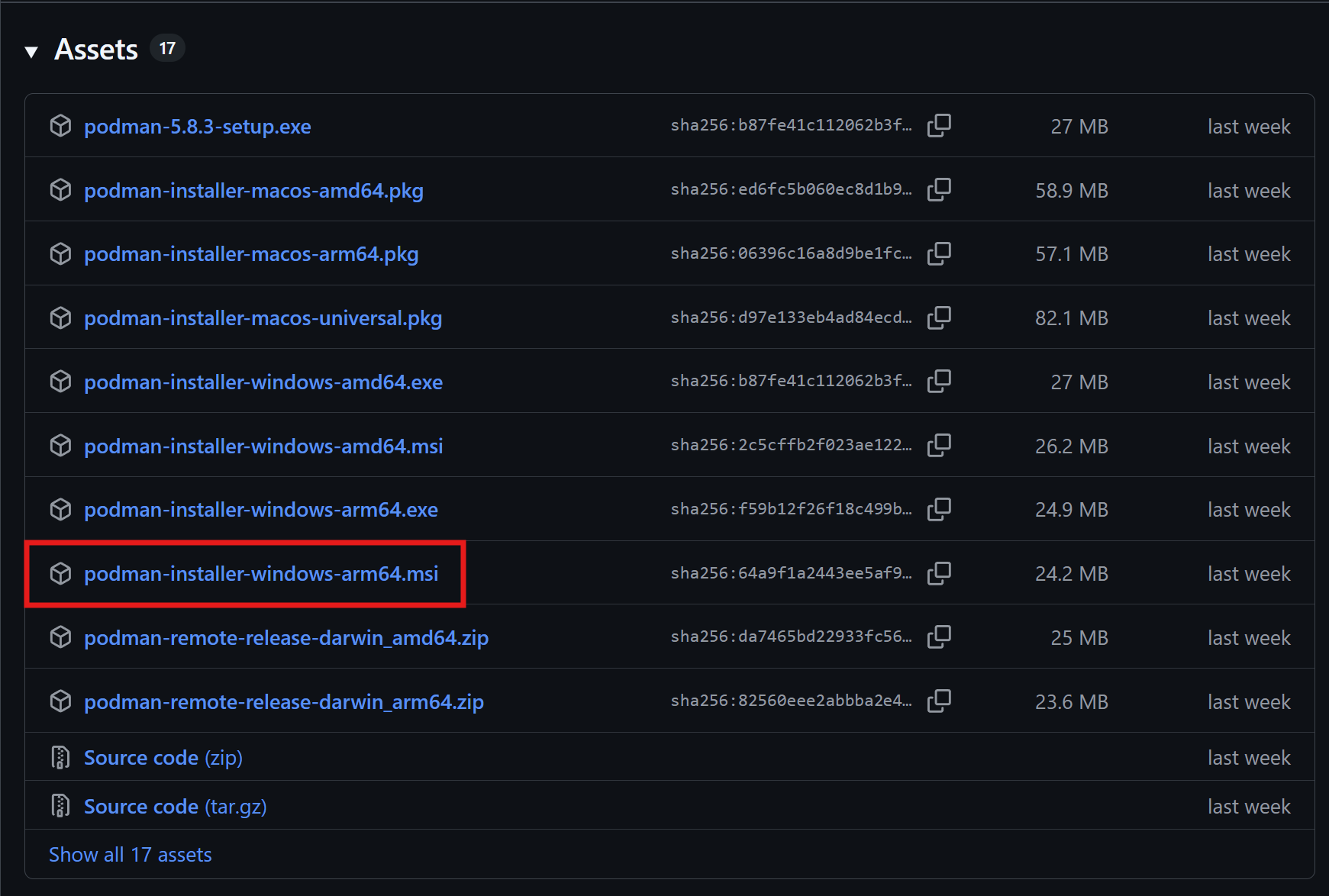
Task: Click Show all 17 assets
Action: click(131, 855)
